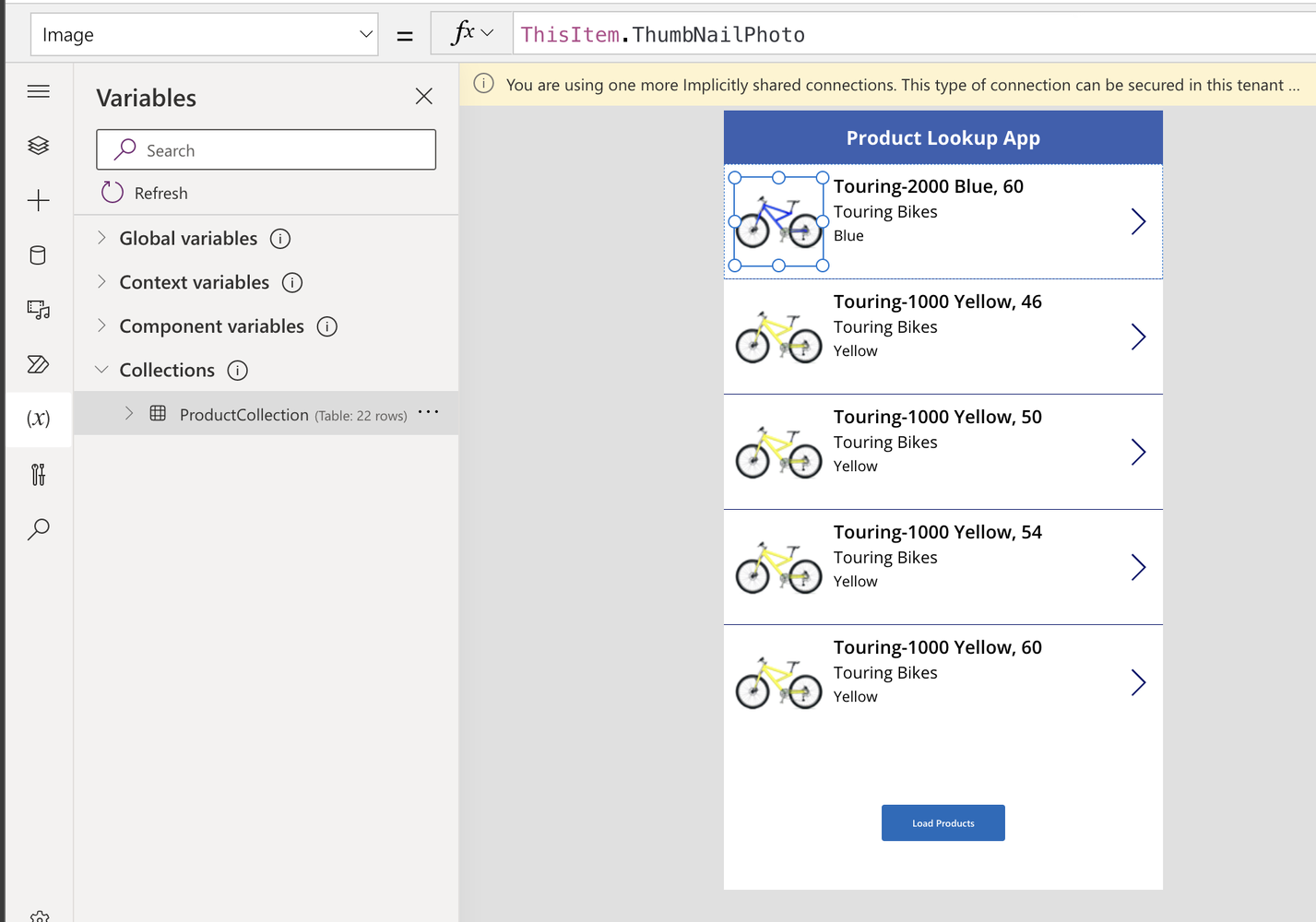
Task: Click the Load Products button
Action: coord(943,822)
